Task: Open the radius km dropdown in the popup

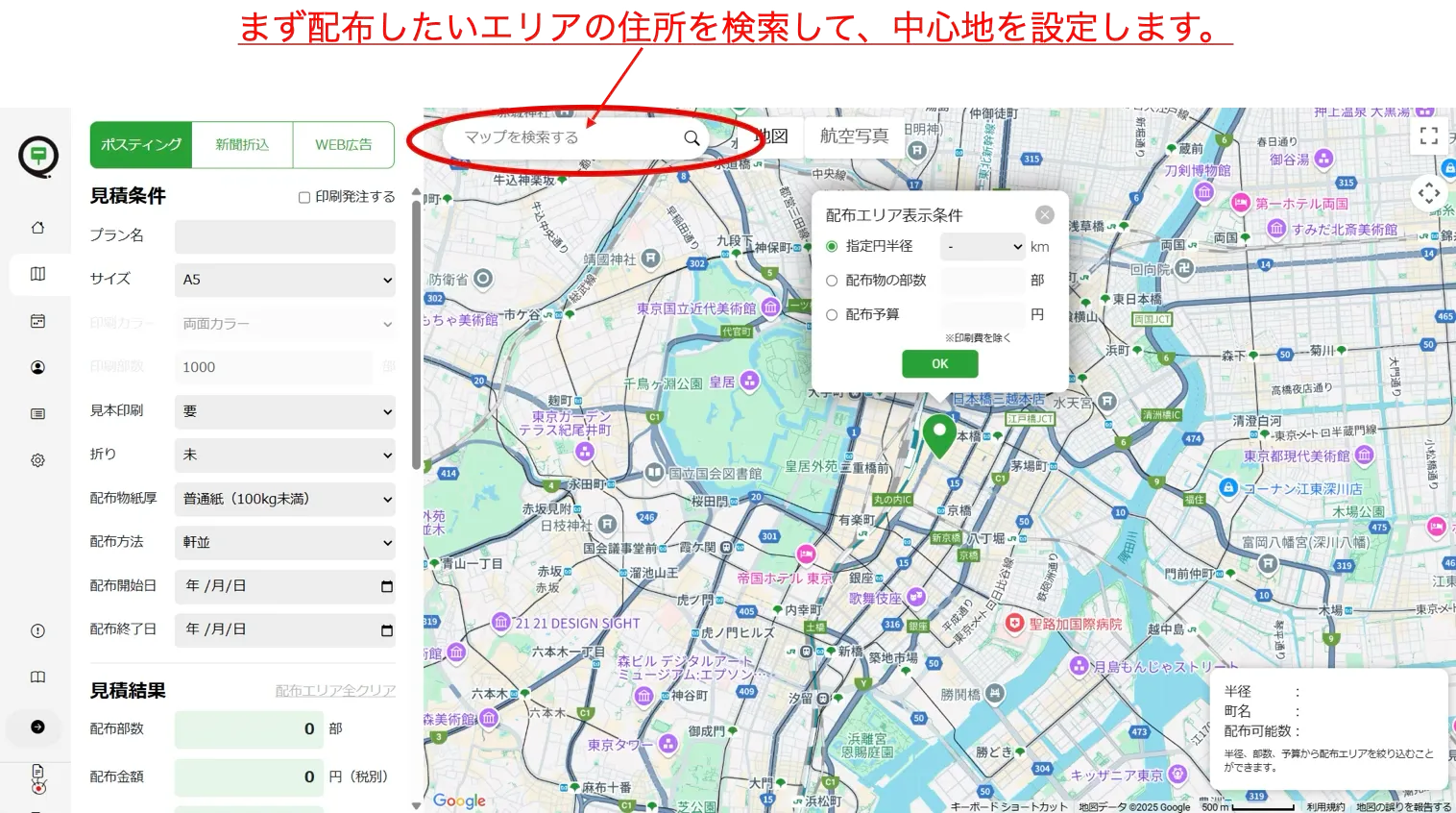Action: (x=983, y=247)
